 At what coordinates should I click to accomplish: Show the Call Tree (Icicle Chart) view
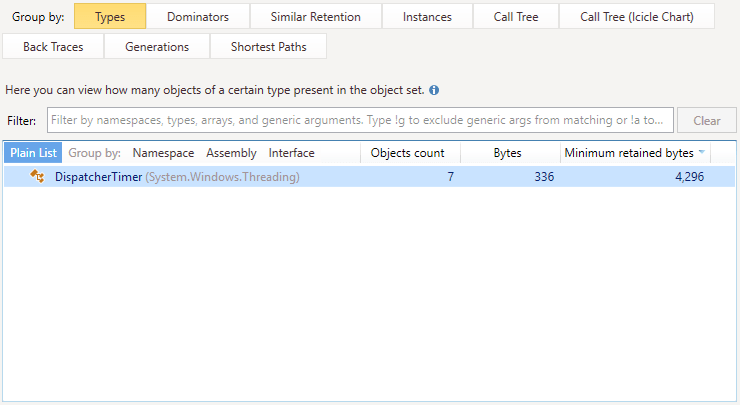tap(635, 17)
